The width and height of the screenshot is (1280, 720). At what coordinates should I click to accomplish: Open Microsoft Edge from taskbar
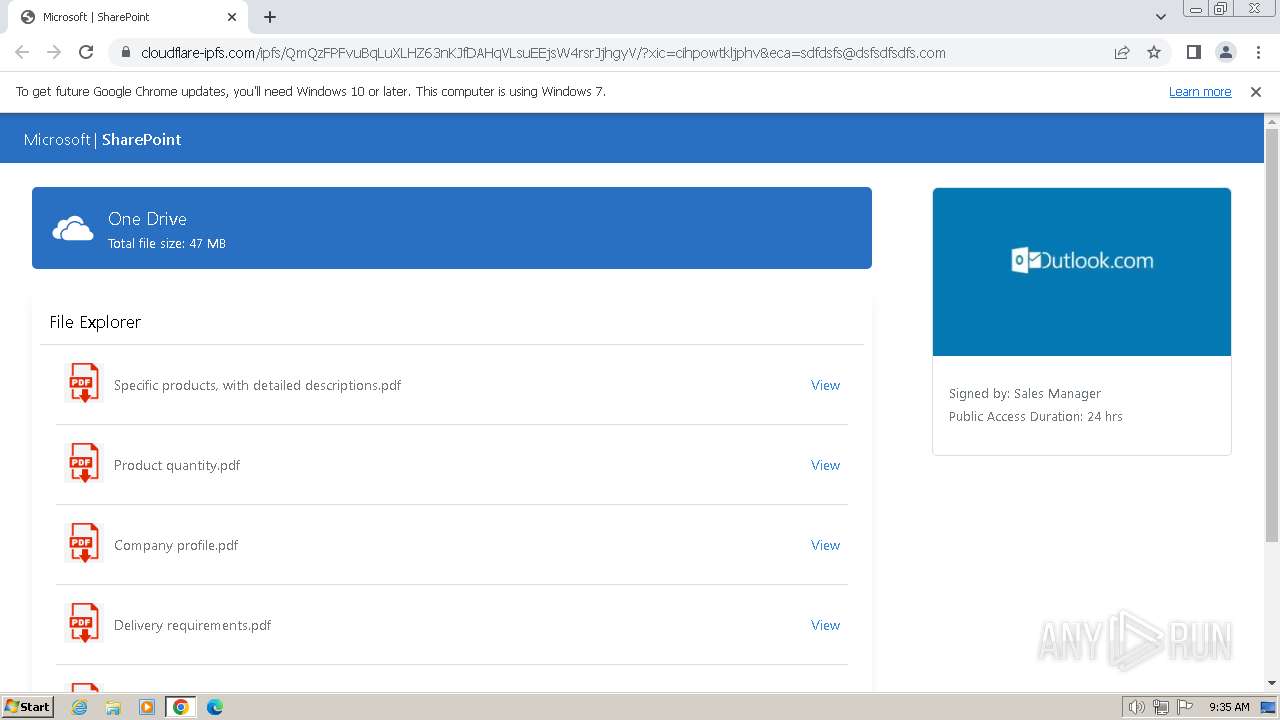[x=214, y=707]
